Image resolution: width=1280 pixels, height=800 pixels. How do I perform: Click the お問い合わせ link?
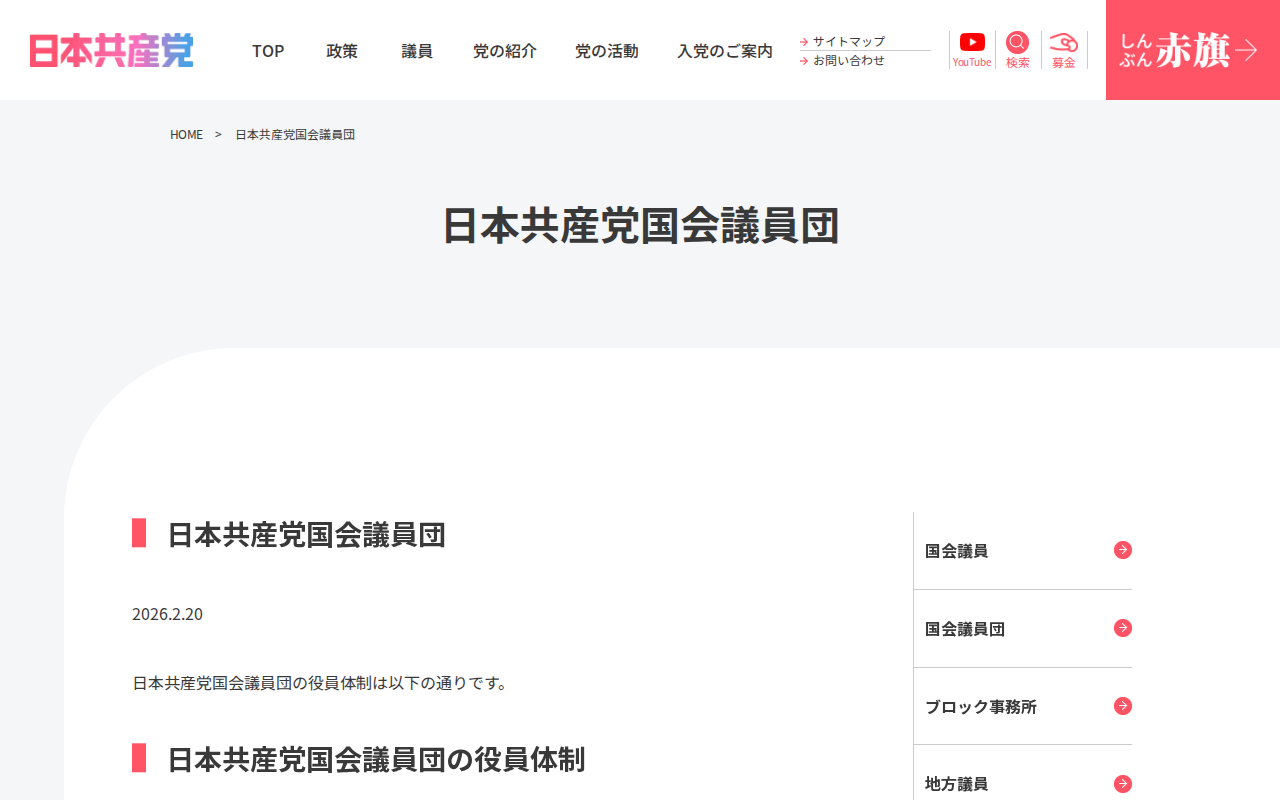tap(849, 60)
